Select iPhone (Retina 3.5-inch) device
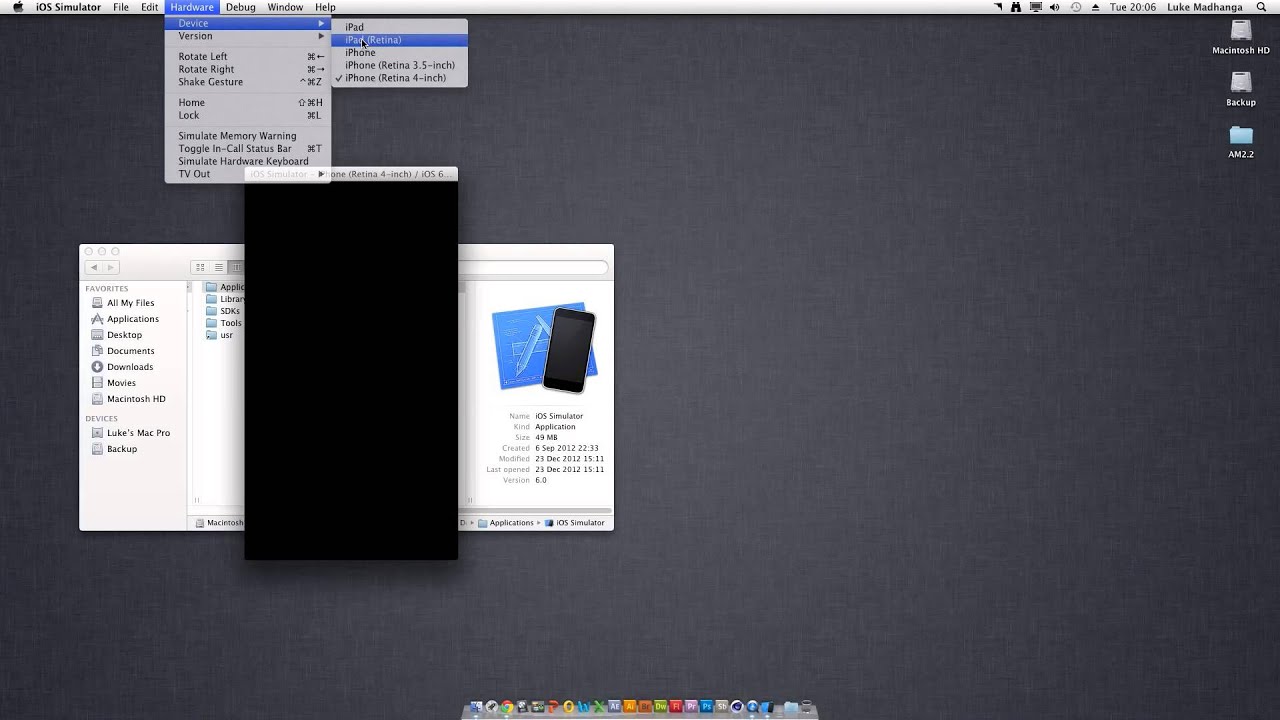The width and height of the screenshot is (1280, 720). [x=399, y=65]
